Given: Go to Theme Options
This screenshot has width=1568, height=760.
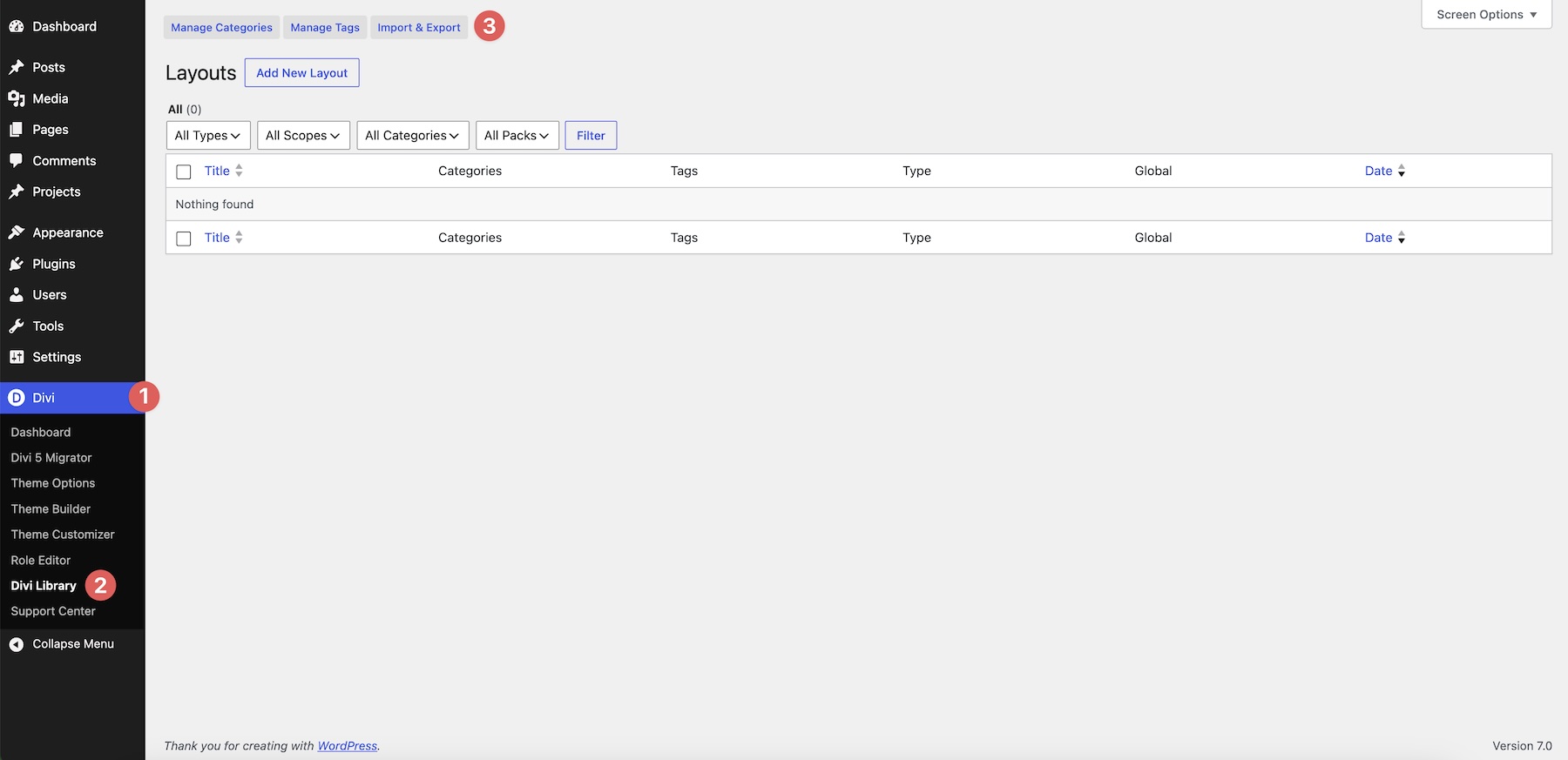Looking at the screenshot, I should [x=53, y=483].
